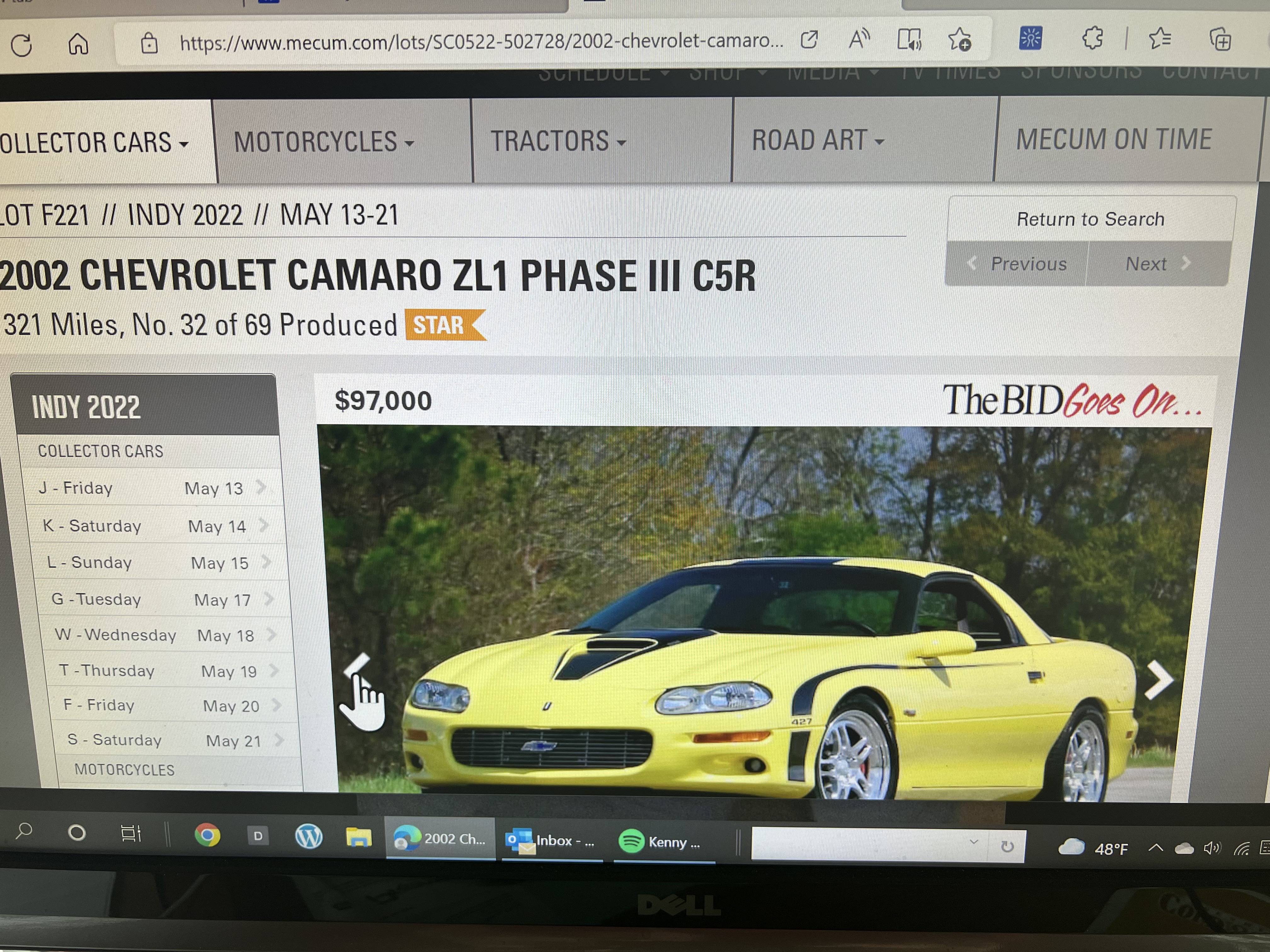Open the Read Aloud icon

[859, 40]
